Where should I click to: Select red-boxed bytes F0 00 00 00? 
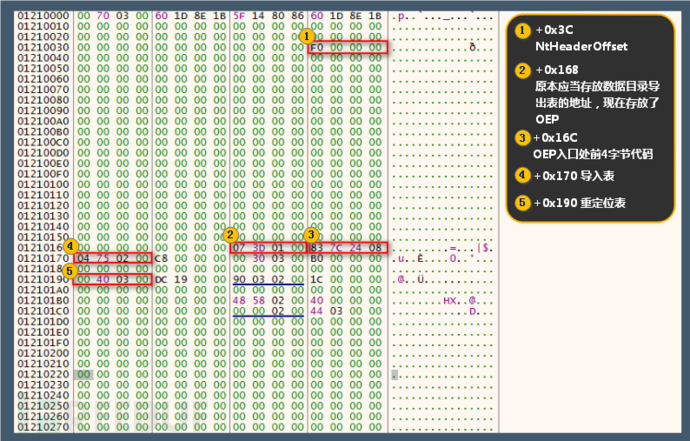pos(346,47)
